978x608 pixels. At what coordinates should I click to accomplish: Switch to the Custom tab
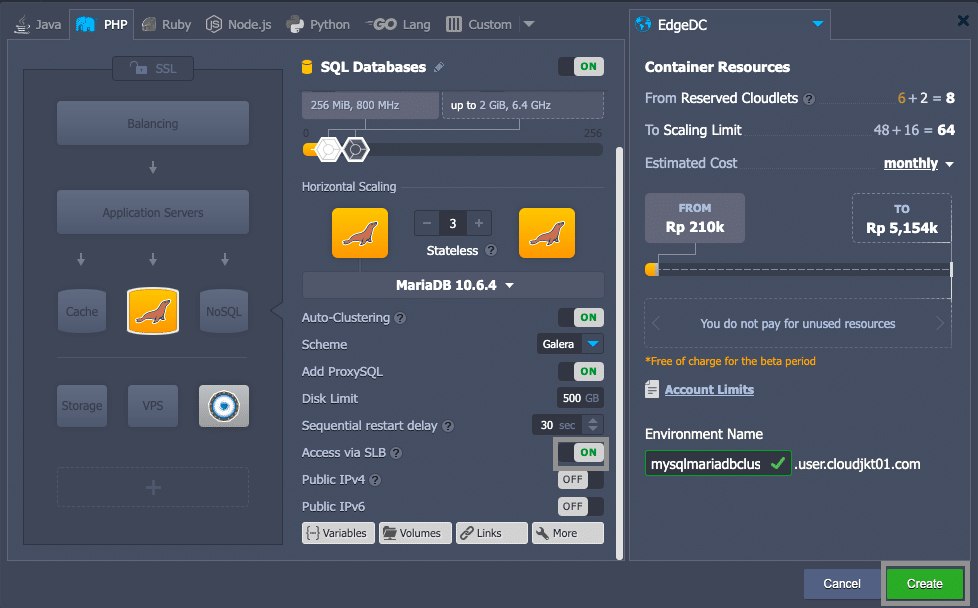pyautogui.click(x=479, y=24)
